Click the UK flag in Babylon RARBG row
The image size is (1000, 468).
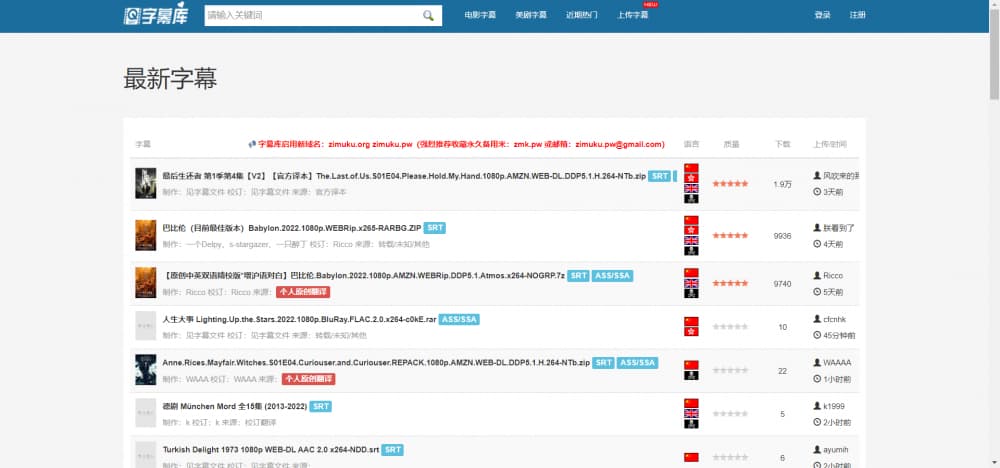691,240
